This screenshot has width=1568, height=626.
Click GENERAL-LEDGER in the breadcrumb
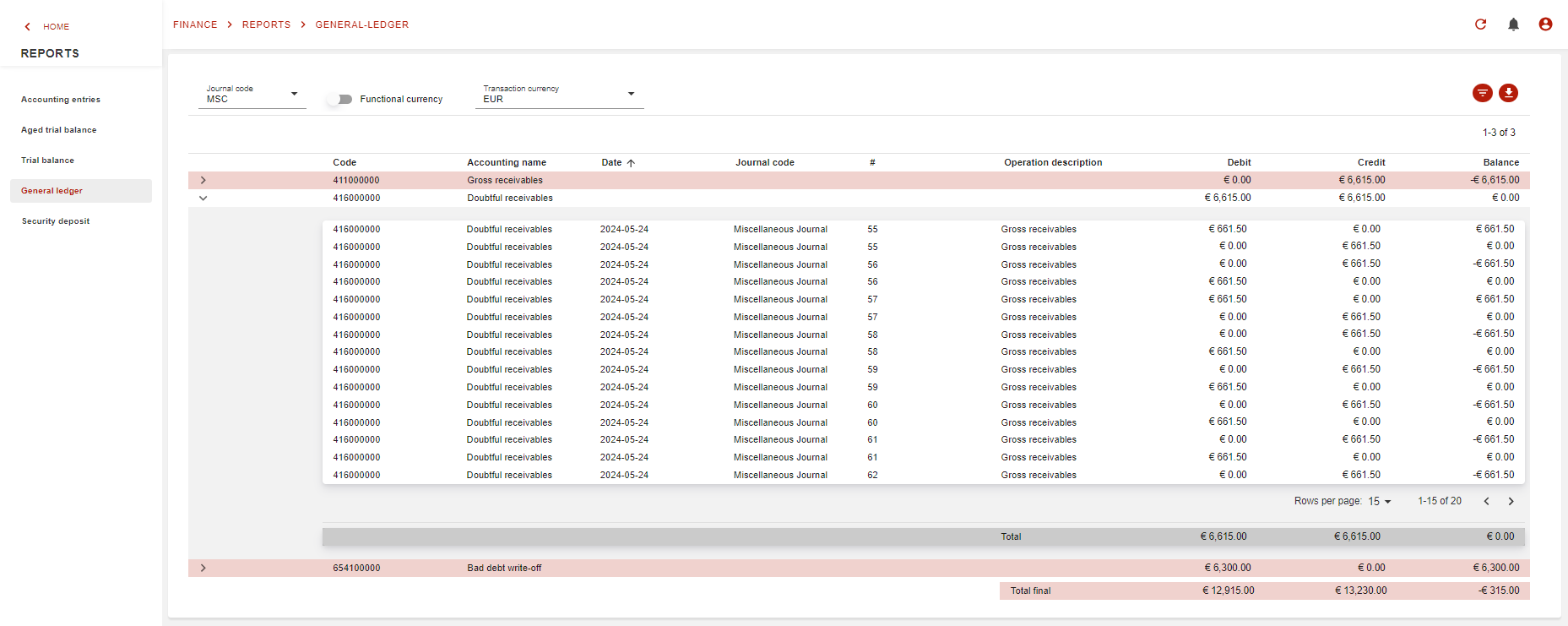click(x=362, y=24)
